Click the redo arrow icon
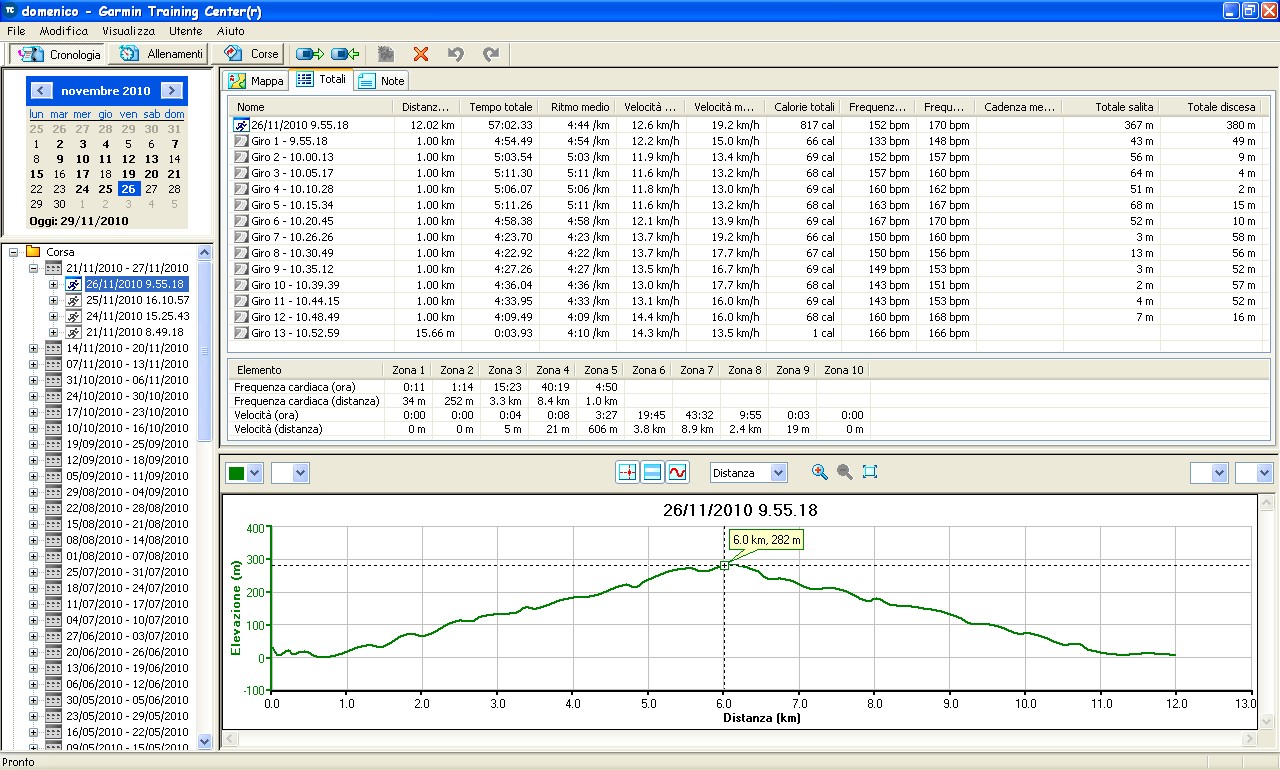The image size is (1280, 770). point(490,54)
